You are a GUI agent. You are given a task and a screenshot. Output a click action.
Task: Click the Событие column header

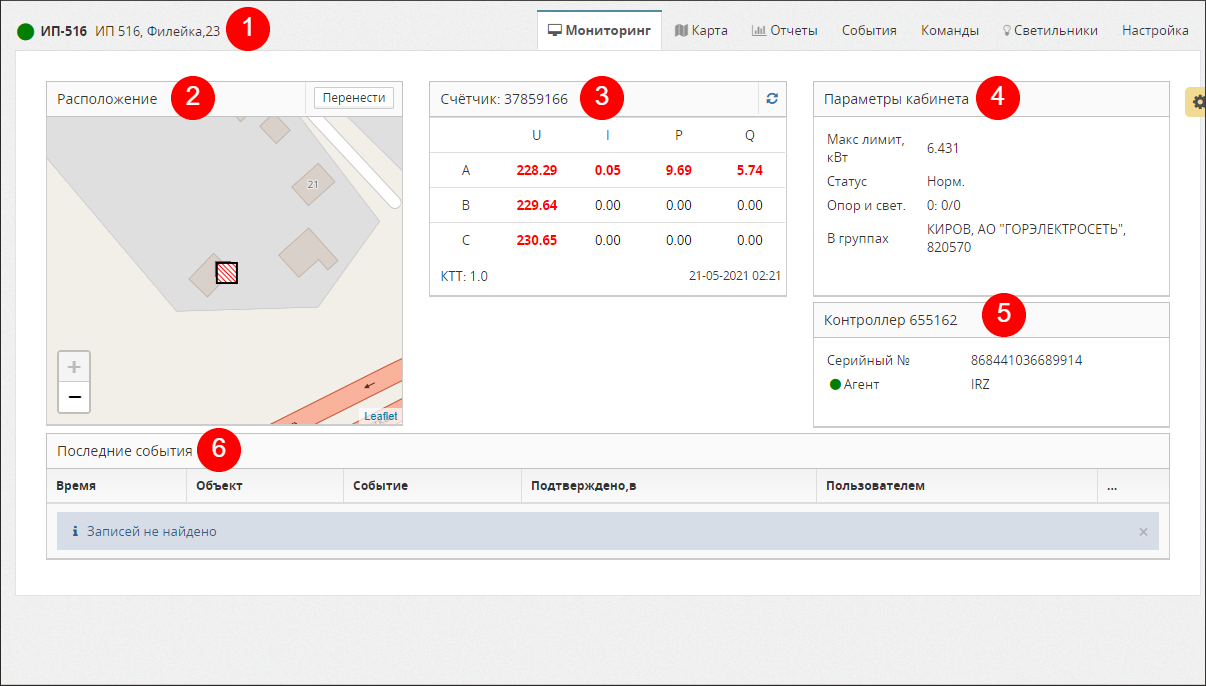[380, 486]
